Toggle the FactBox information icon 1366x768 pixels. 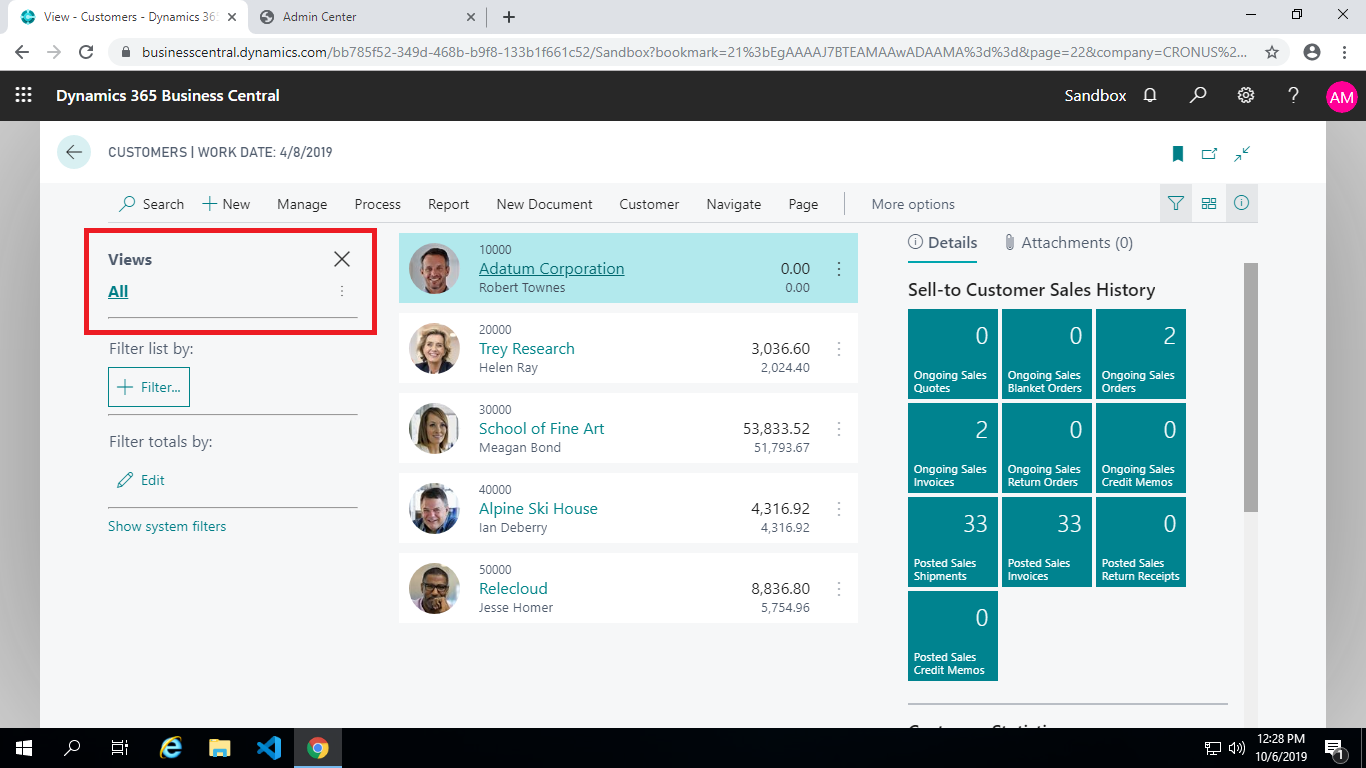(1242, 203)
